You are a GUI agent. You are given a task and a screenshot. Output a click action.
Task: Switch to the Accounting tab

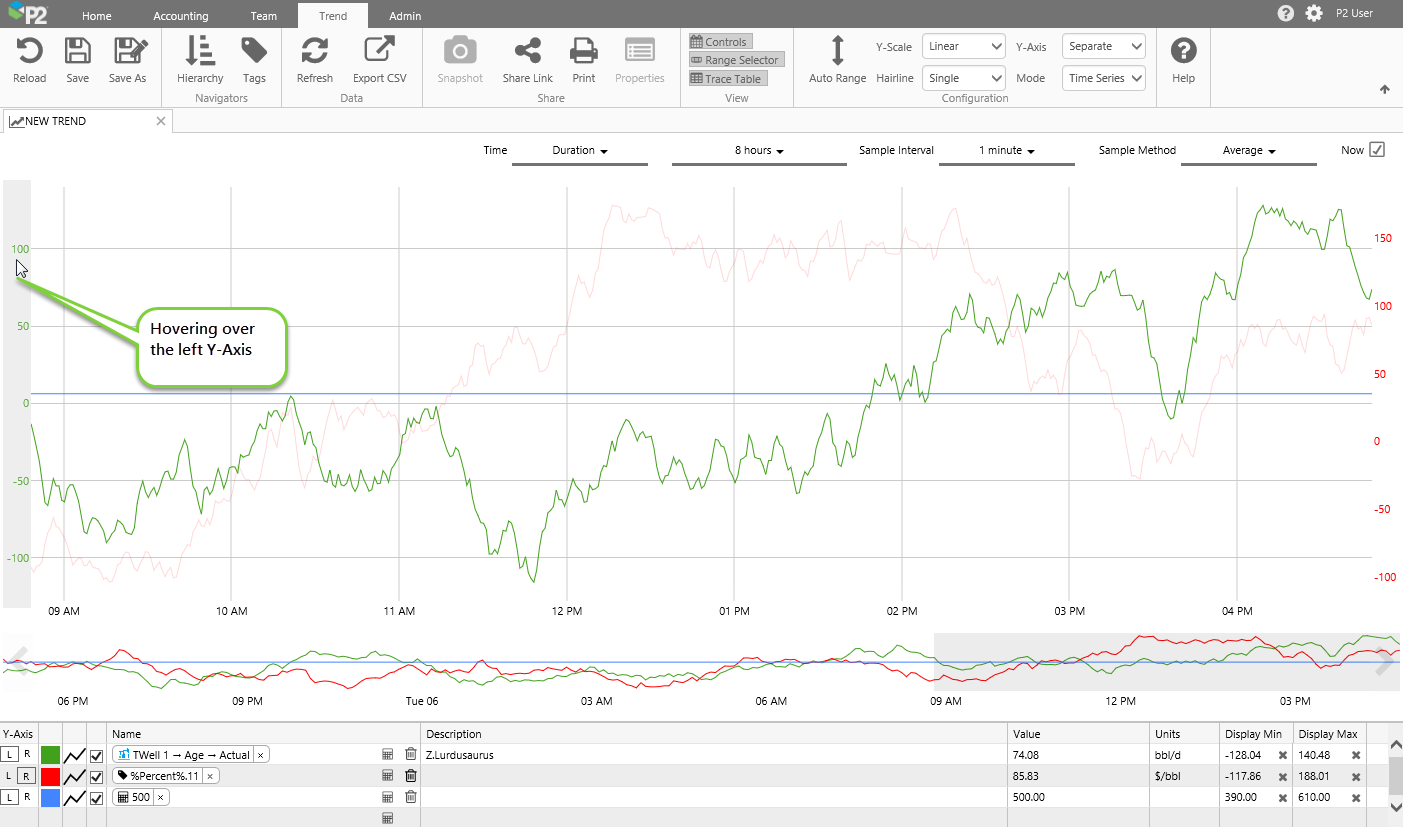coord(181,16)
